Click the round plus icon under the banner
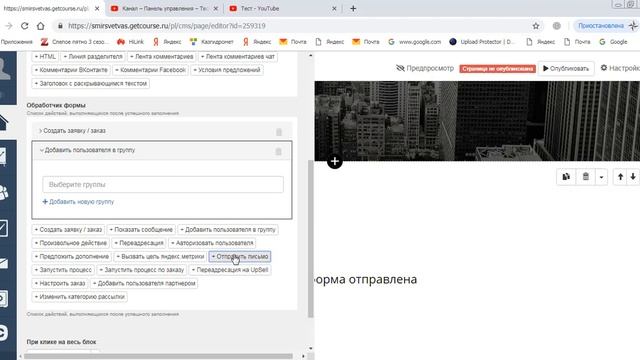This screenshot has width=640, height=360. click(x=335, y=161)
